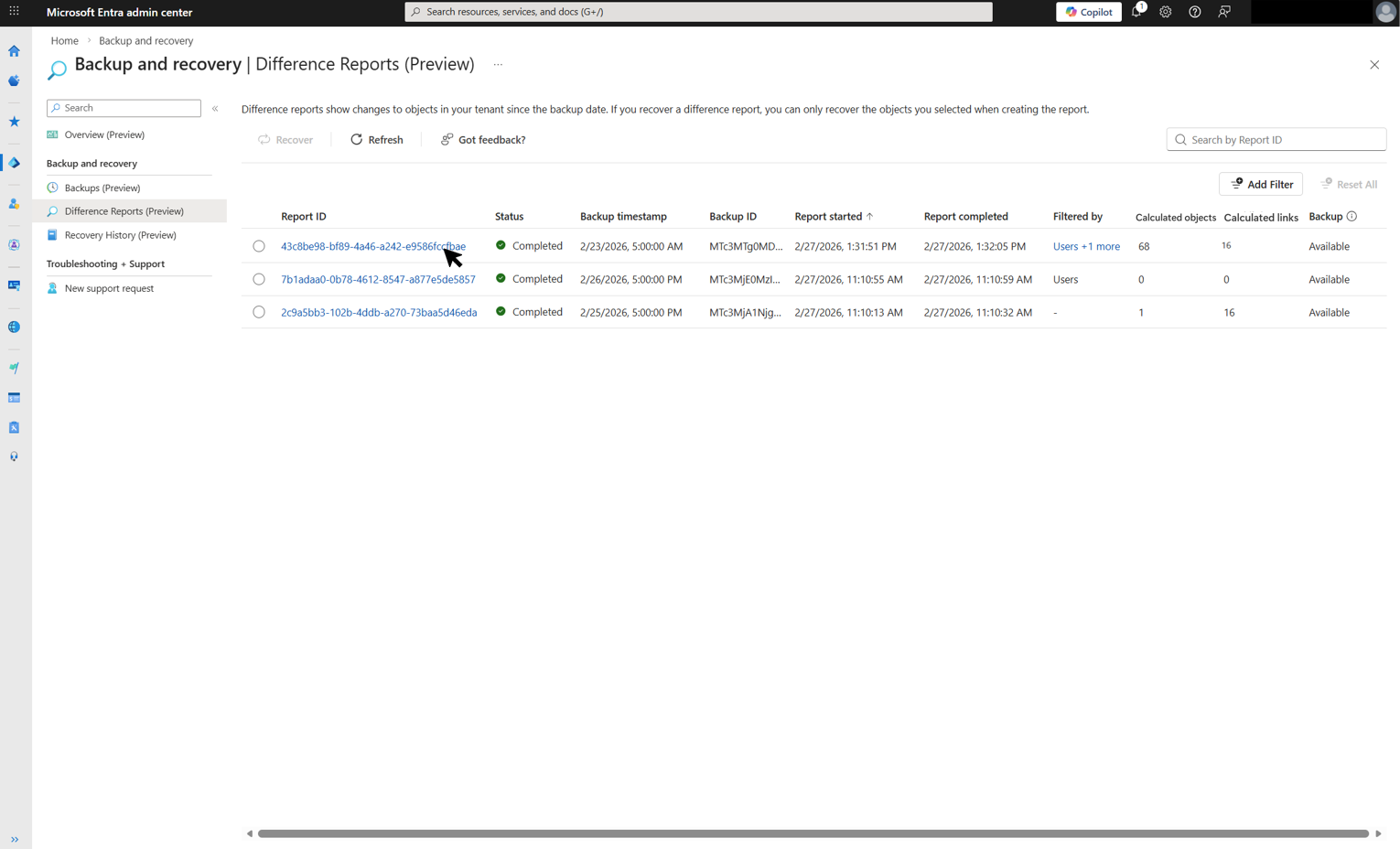The width and height of the screenshot is (1400, 849).
Task: Select the Favorites star icon in sidebar
Action: [14, 120]
